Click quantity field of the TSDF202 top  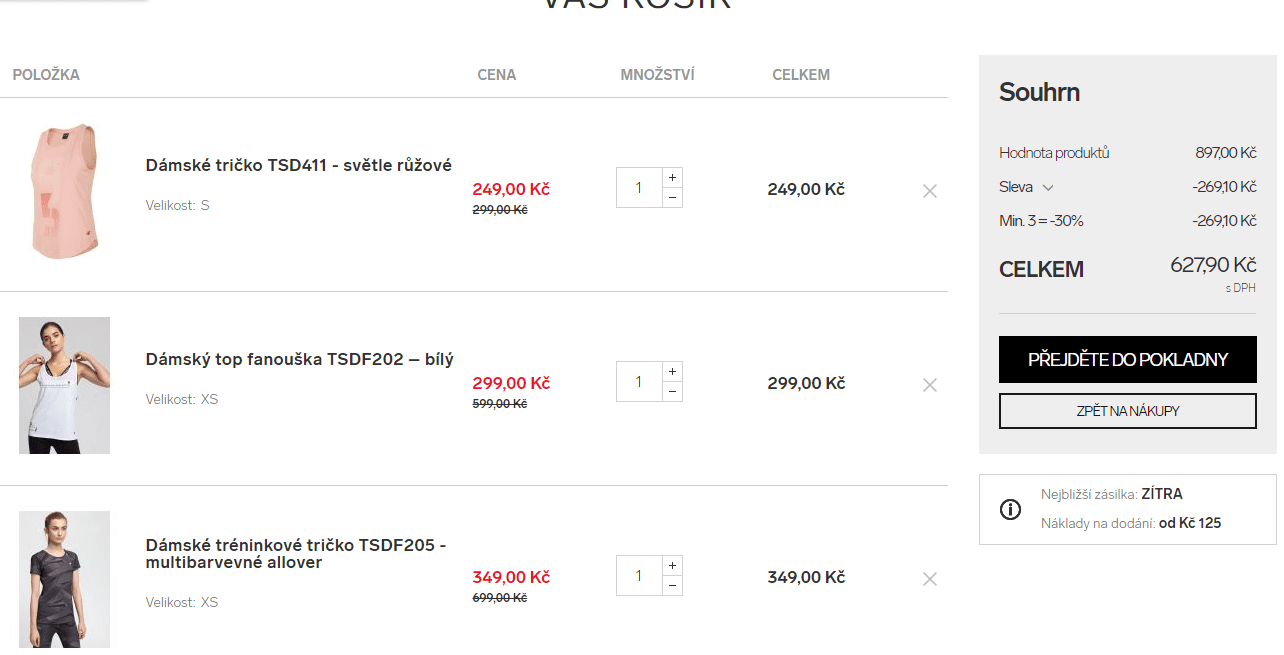coord(639,381)
